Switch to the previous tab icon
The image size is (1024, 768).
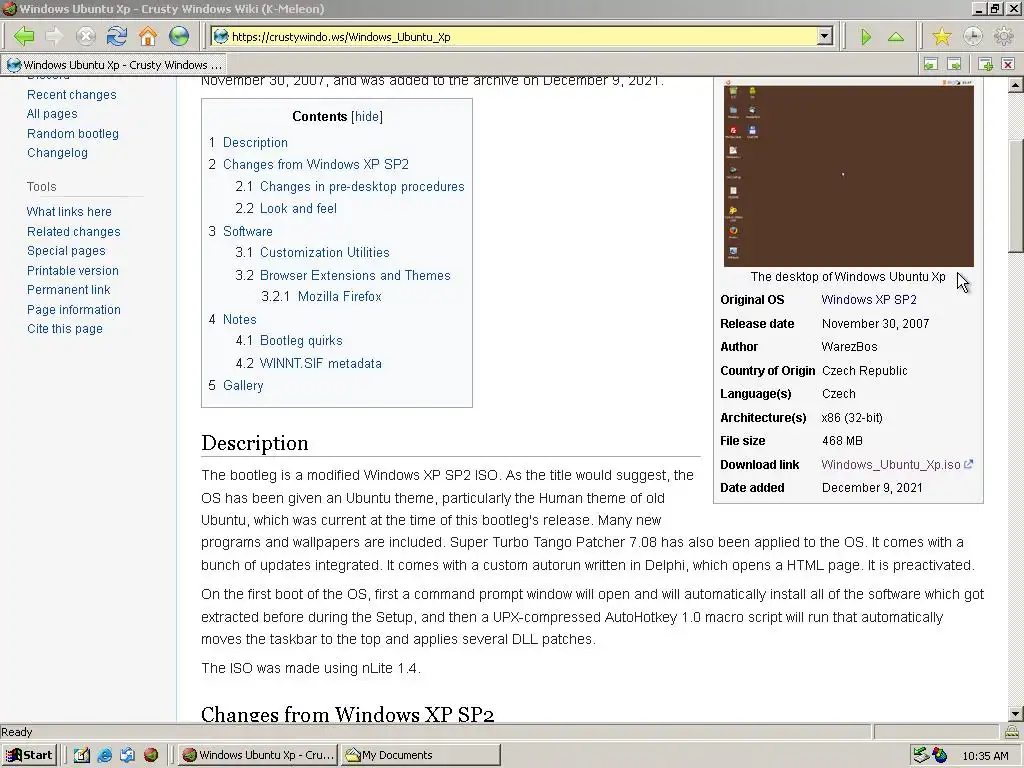[931, 64]
